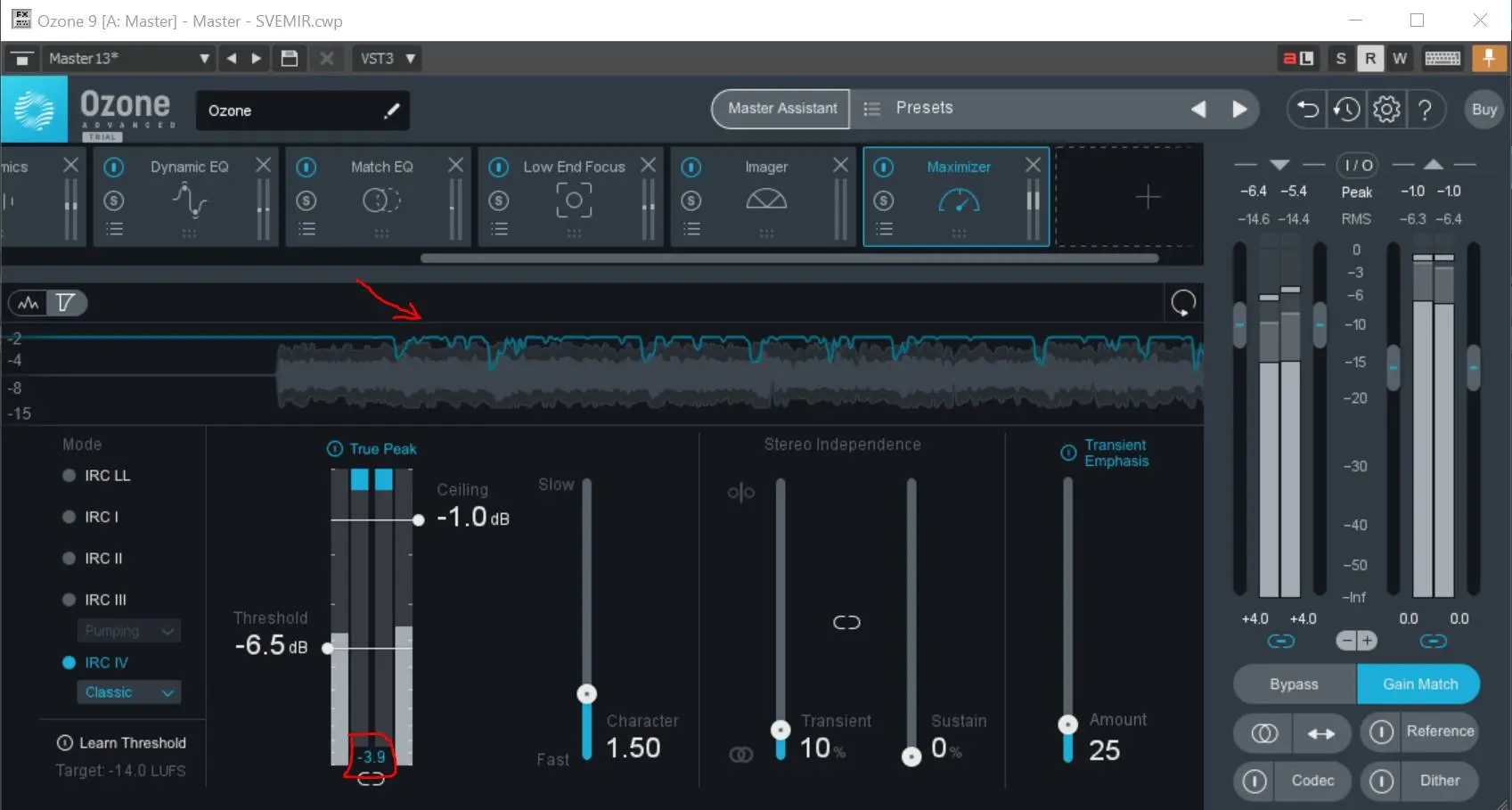This screenshot has height=810, width=1512.
Task: Edit the Ozone preset name pencil
Action: (391, 110)
